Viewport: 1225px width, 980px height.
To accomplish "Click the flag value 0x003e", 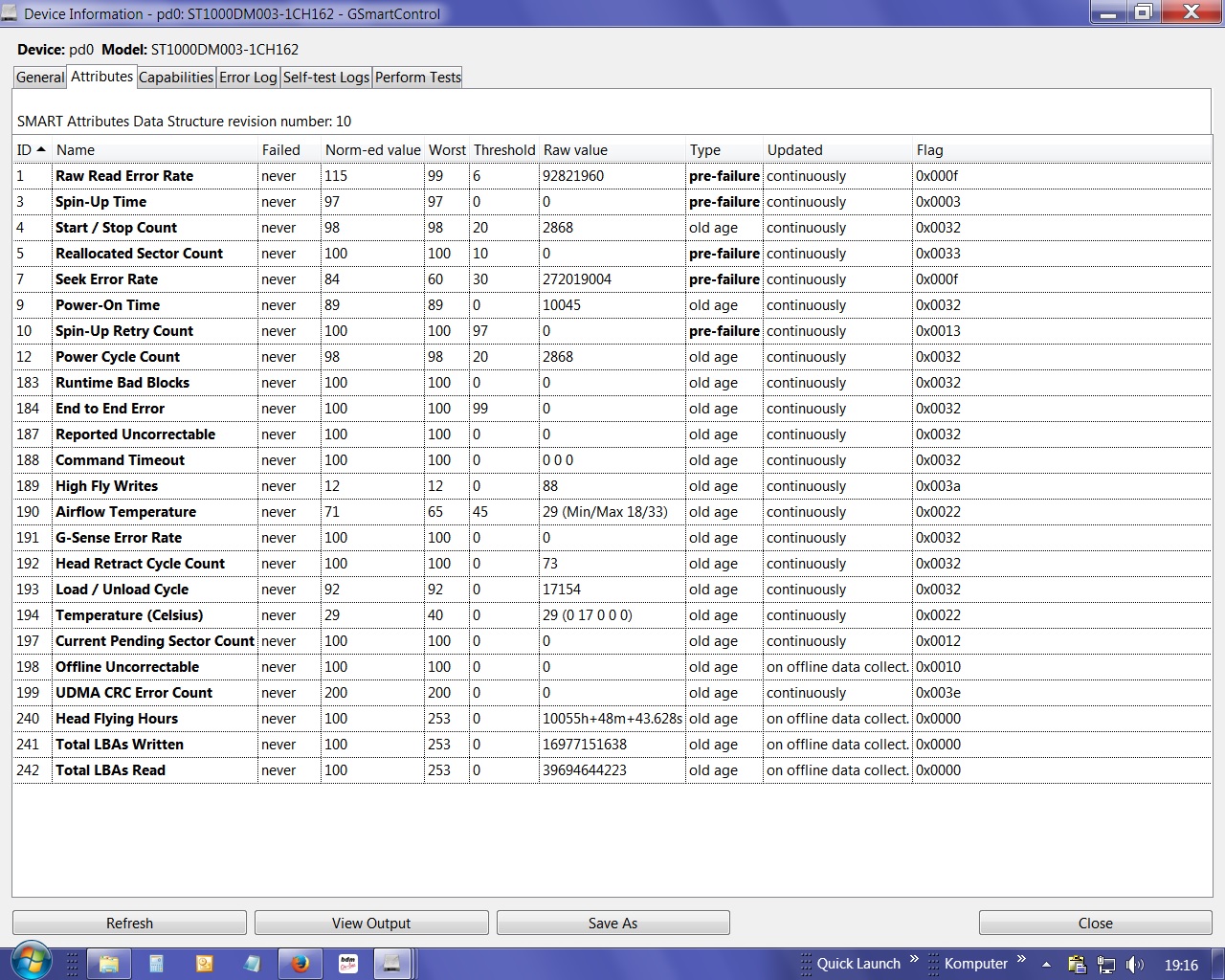I will pos(938,693).
